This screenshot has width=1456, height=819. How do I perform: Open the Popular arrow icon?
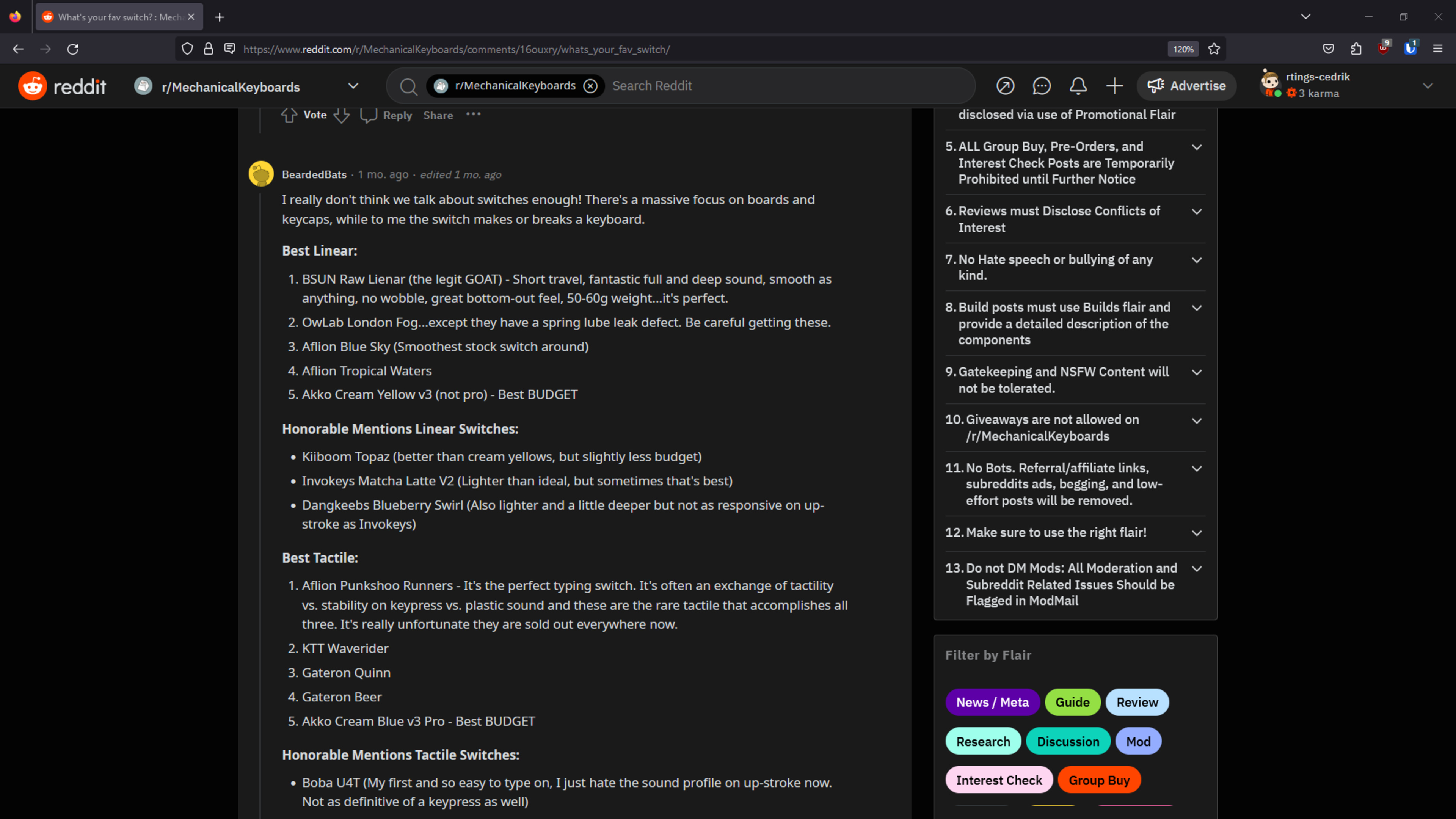click(1005, 86)
